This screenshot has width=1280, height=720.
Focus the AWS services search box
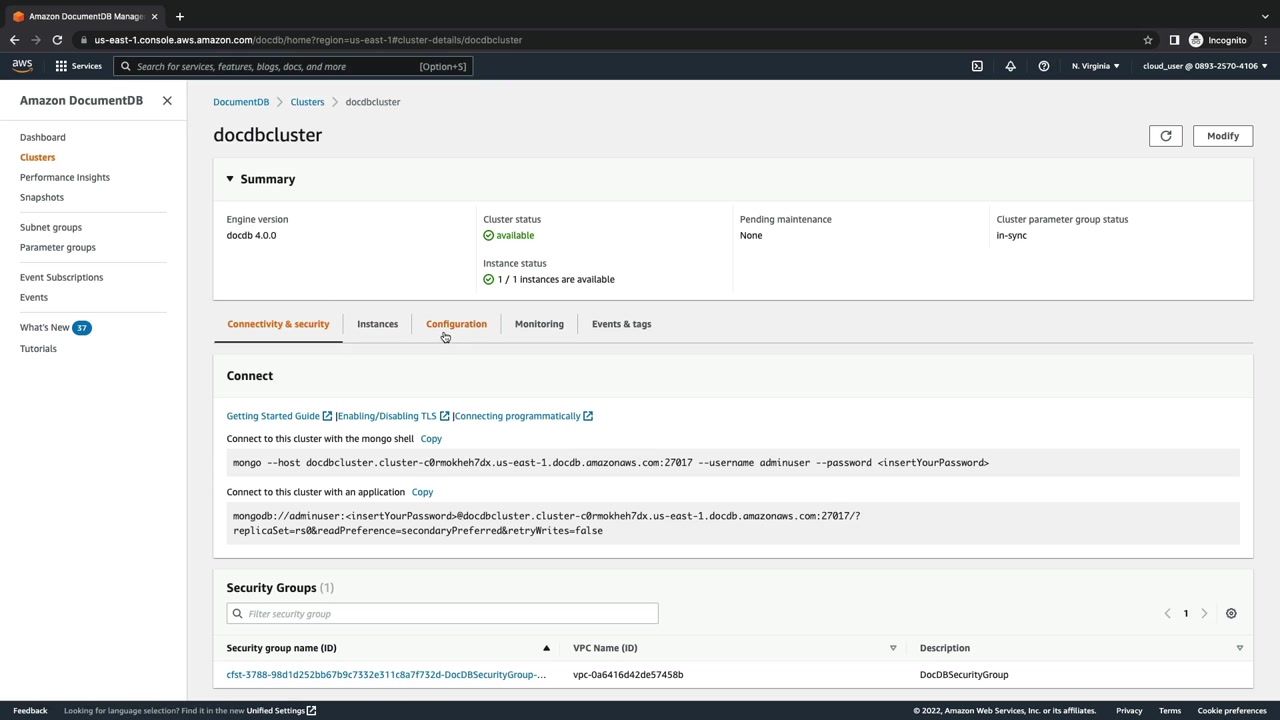tap(293, 66)
